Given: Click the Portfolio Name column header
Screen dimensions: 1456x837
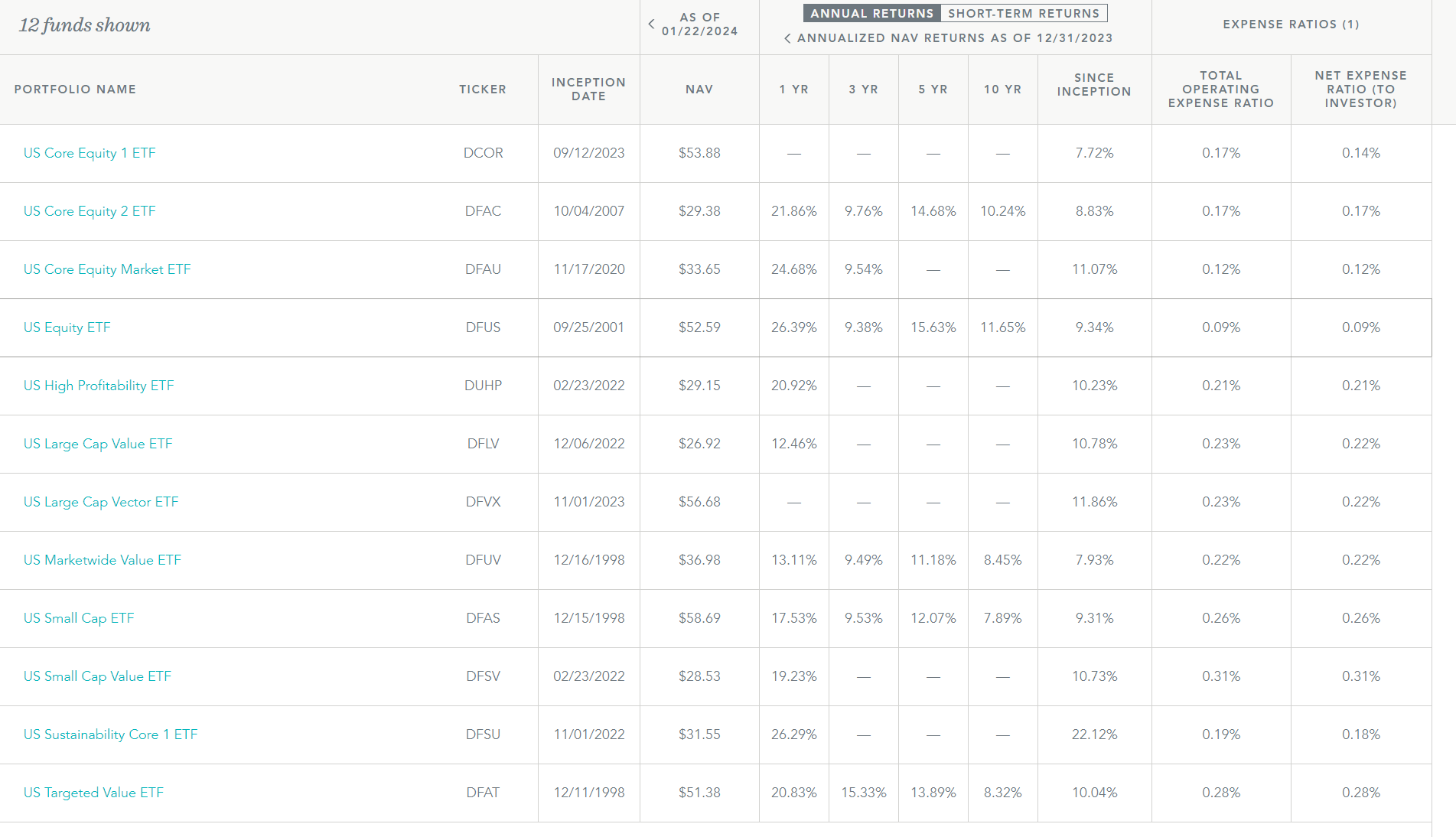Looking at the screenshot, I should (x=75, y=90).
